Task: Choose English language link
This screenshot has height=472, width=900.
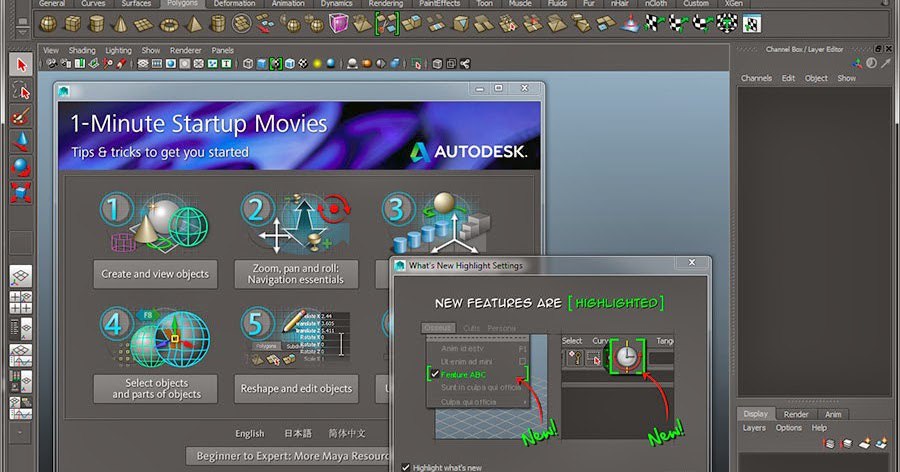Action: [x=250, y=434]
